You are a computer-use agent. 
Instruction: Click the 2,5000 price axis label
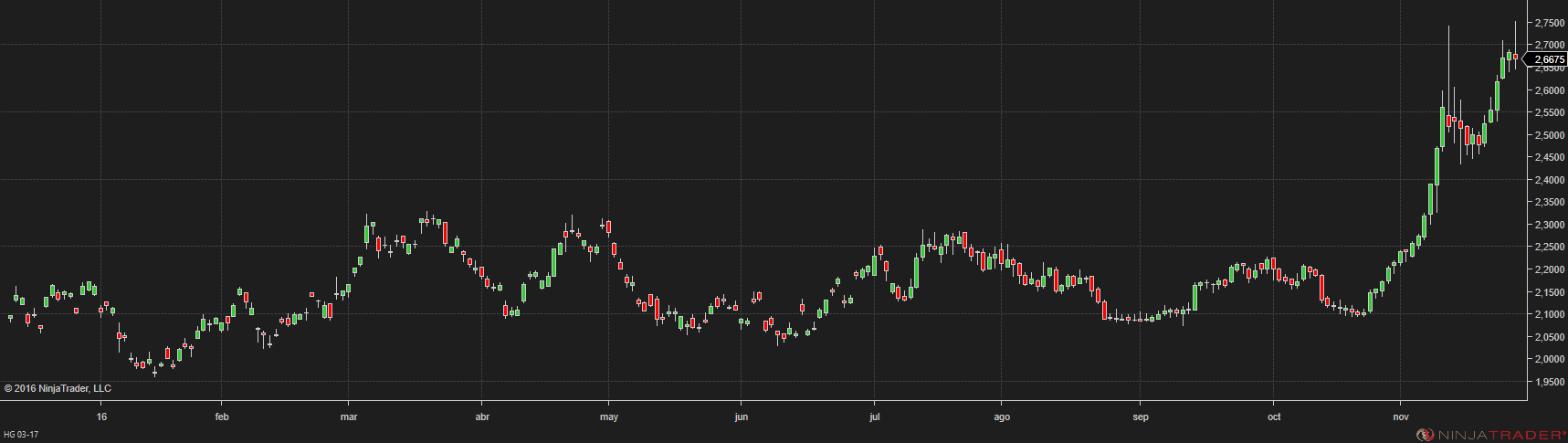[1549, 135]
